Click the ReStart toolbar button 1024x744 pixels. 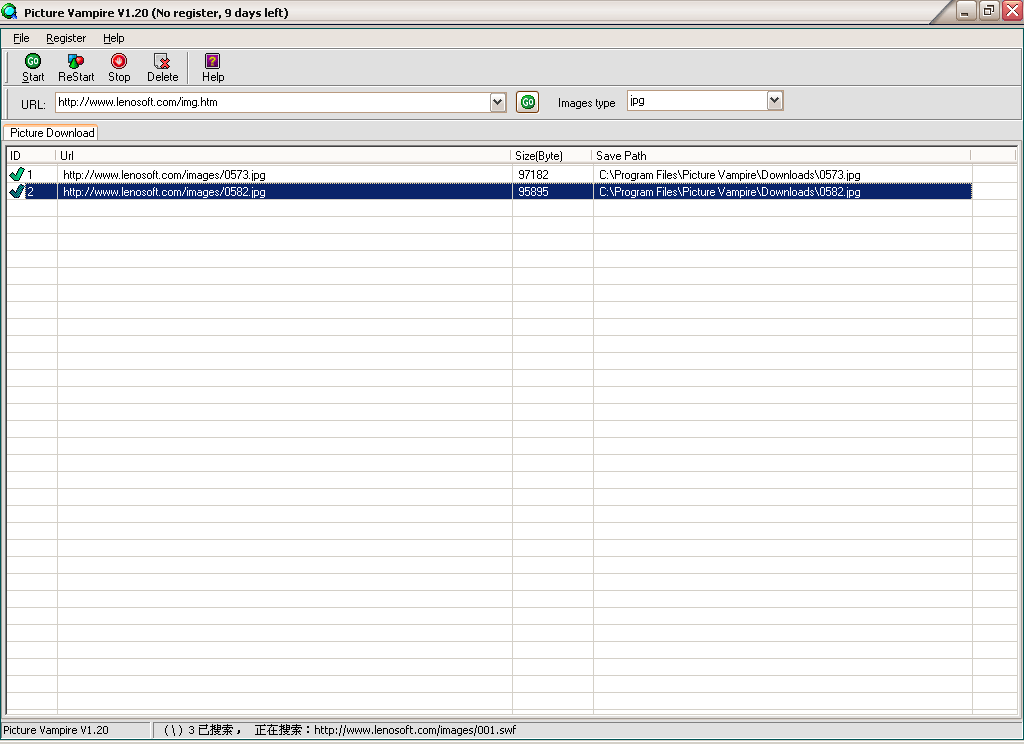click(76, 68)
